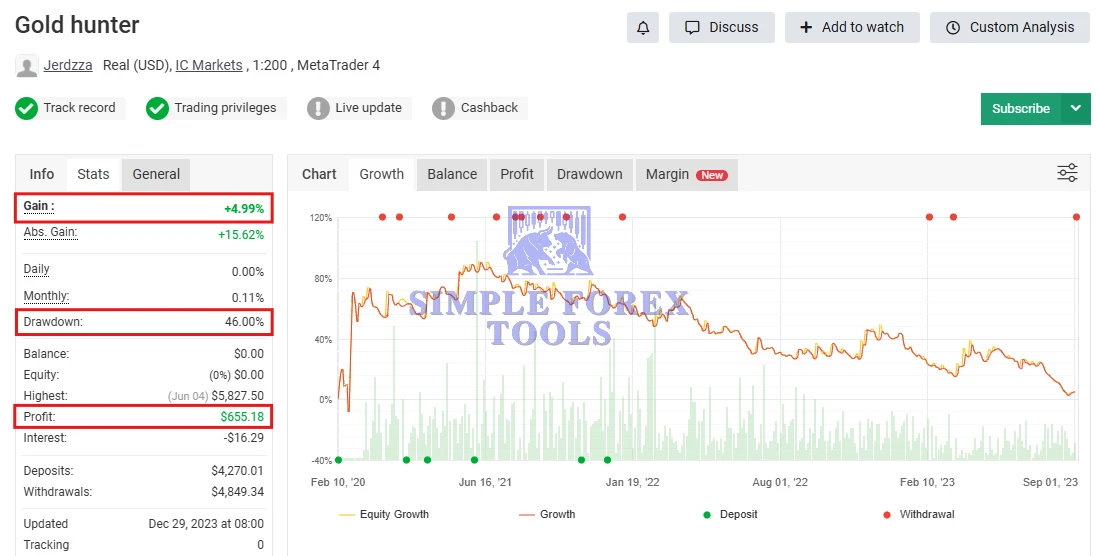The height and width of the screenshot is (556, 1097).
Task: Open the IC Markets broker link
Action: pos(209,65)
